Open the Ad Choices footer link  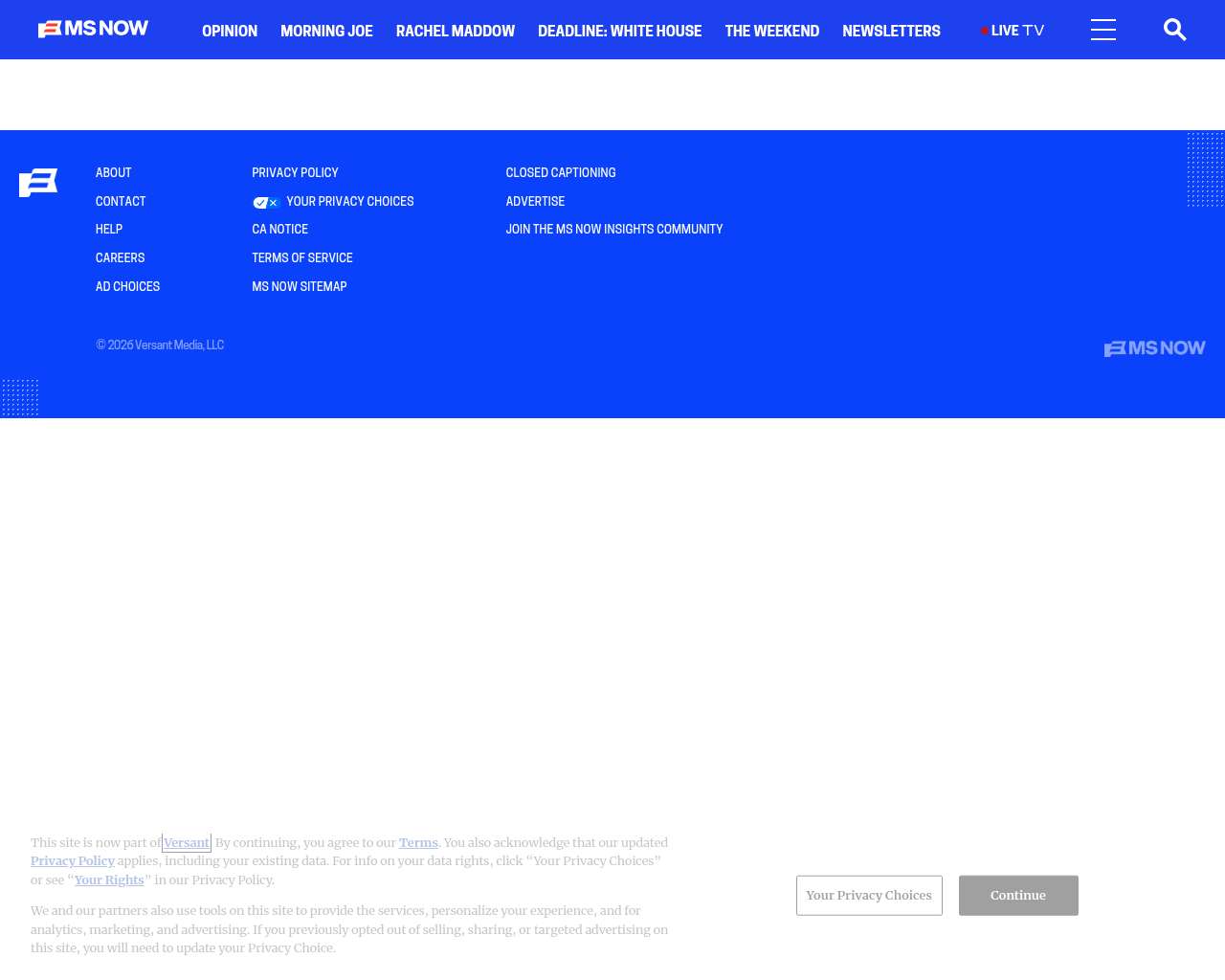point(128,287)
